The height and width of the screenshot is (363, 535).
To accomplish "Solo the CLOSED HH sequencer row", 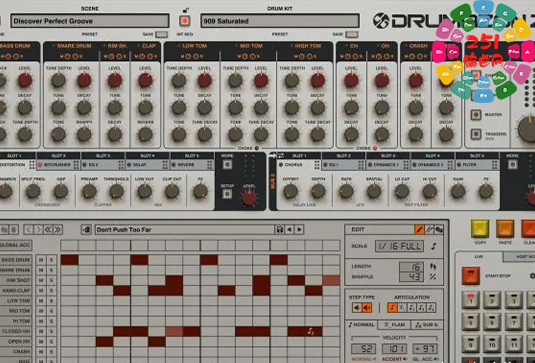I will pos(52,331).
